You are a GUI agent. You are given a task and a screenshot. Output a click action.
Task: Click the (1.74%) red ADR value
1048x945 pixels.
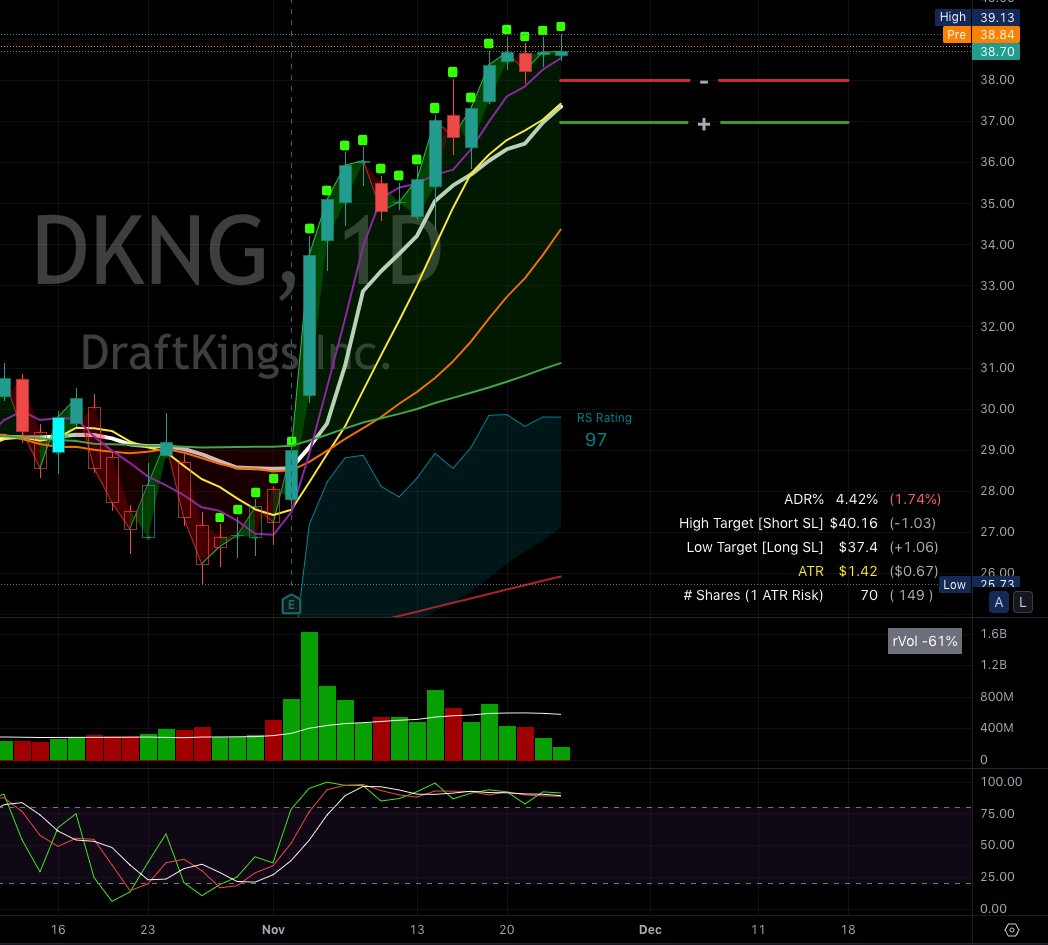(x=915, y=499)
